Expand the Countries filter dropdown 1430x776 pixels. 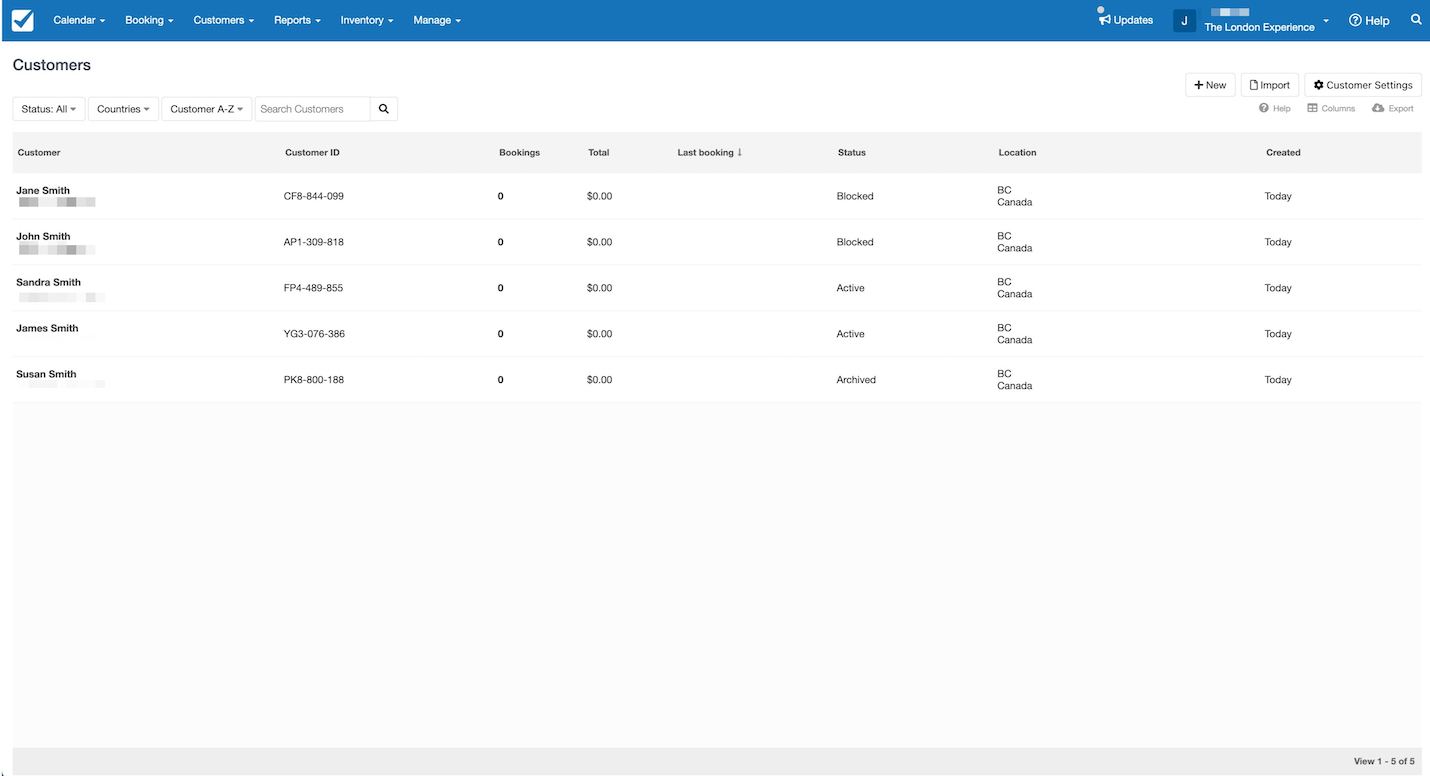pyautogui.click(x=123, y=109)
